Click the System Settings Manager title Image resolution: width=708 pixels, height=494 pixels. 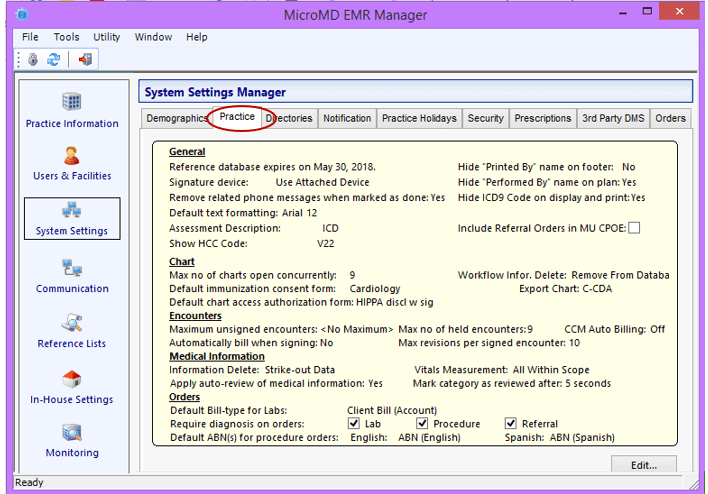click(215, 92)
